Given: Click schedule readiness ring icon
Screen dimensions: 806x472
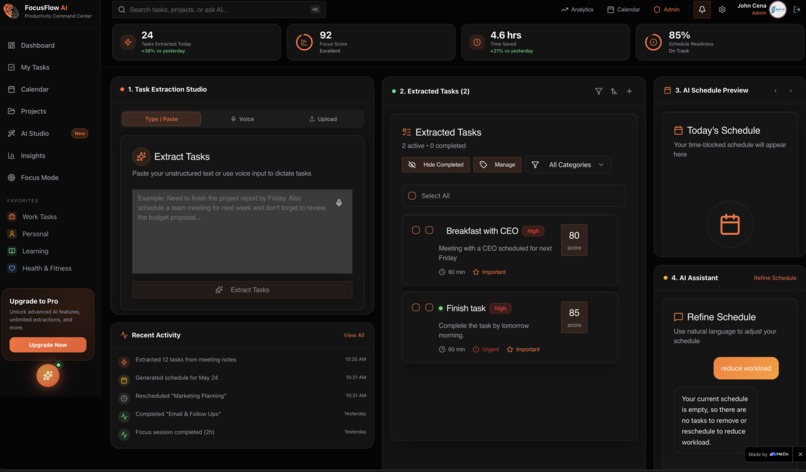Looking at the screenshot, I should point(653,42).
